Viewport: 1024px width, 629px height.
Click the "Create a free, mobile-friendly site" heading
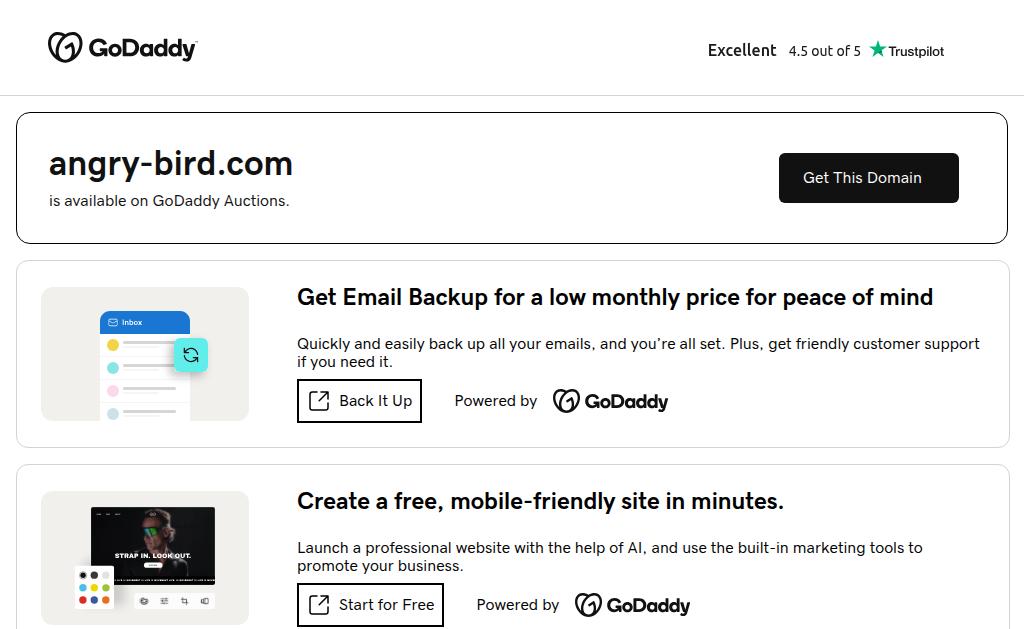click(x=540, y=501)
